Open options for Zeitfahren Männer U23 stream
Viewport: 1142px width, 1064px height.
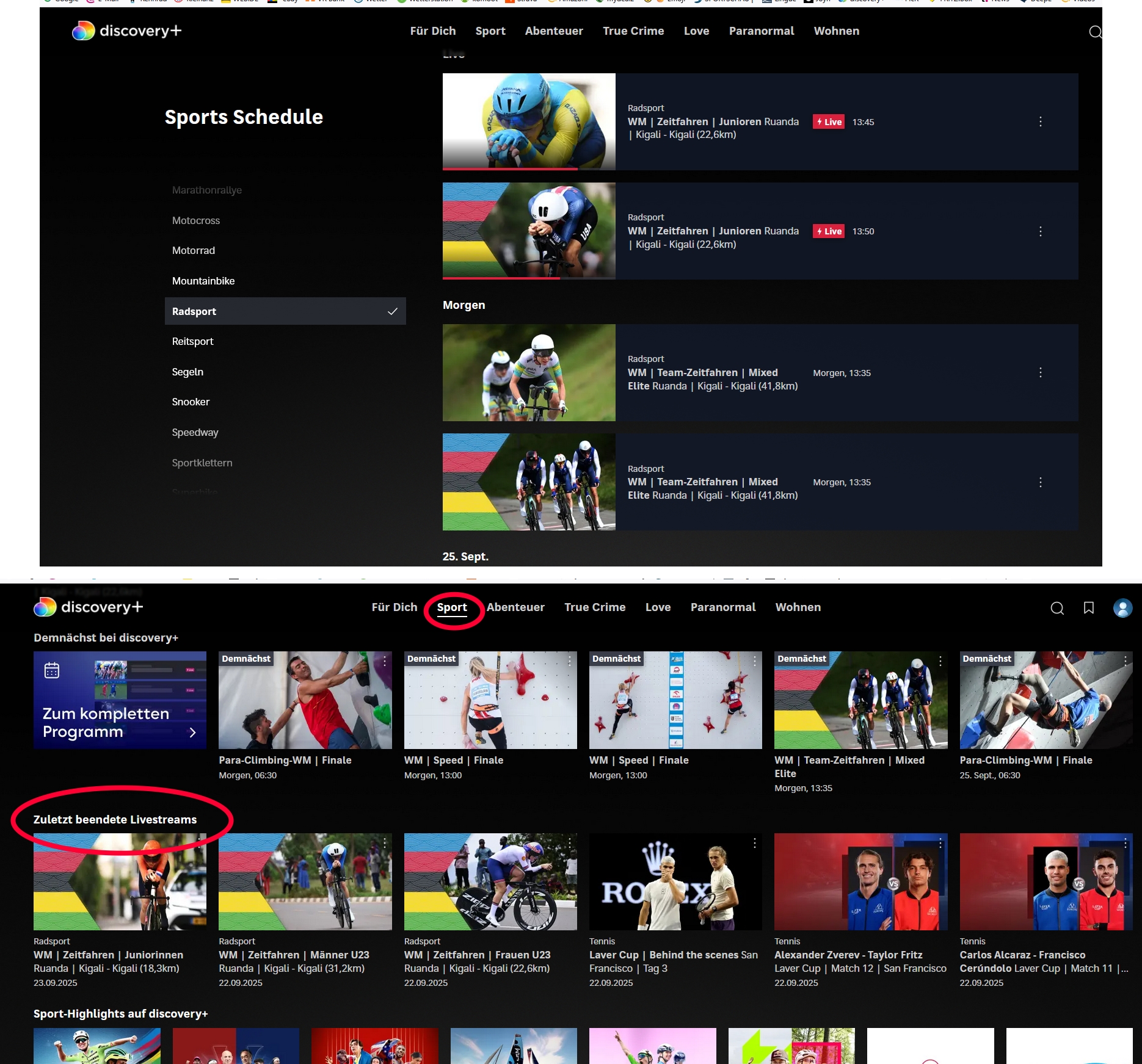point(384,843)
